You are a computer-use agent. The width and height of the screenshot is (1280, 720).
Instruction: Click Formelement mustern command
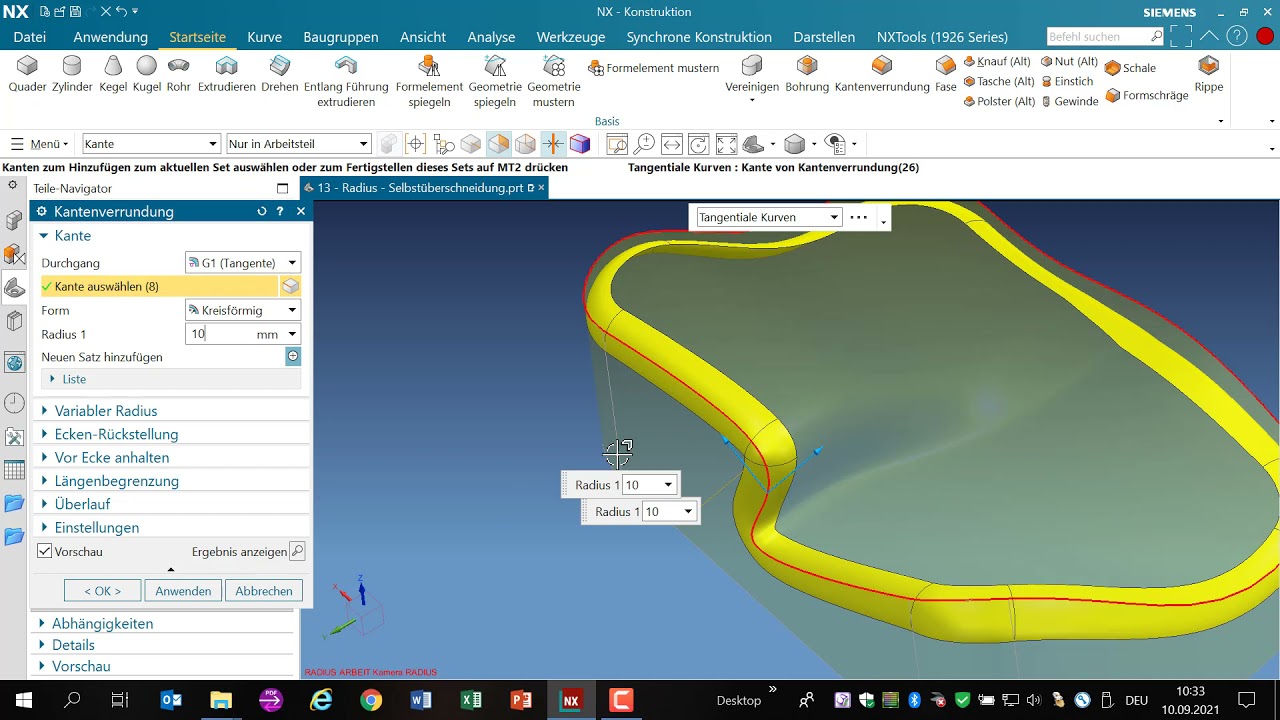(654, 68)
